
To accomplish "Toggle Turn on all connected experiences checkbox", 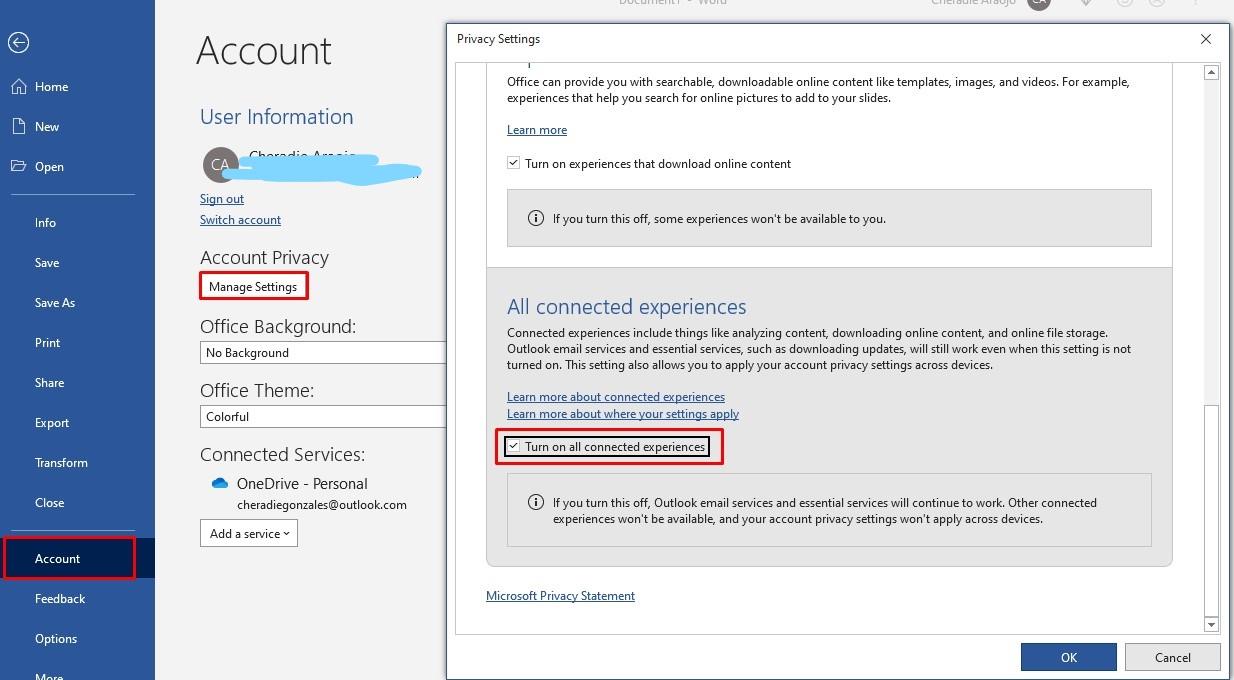I will click(x=513, y=446).
